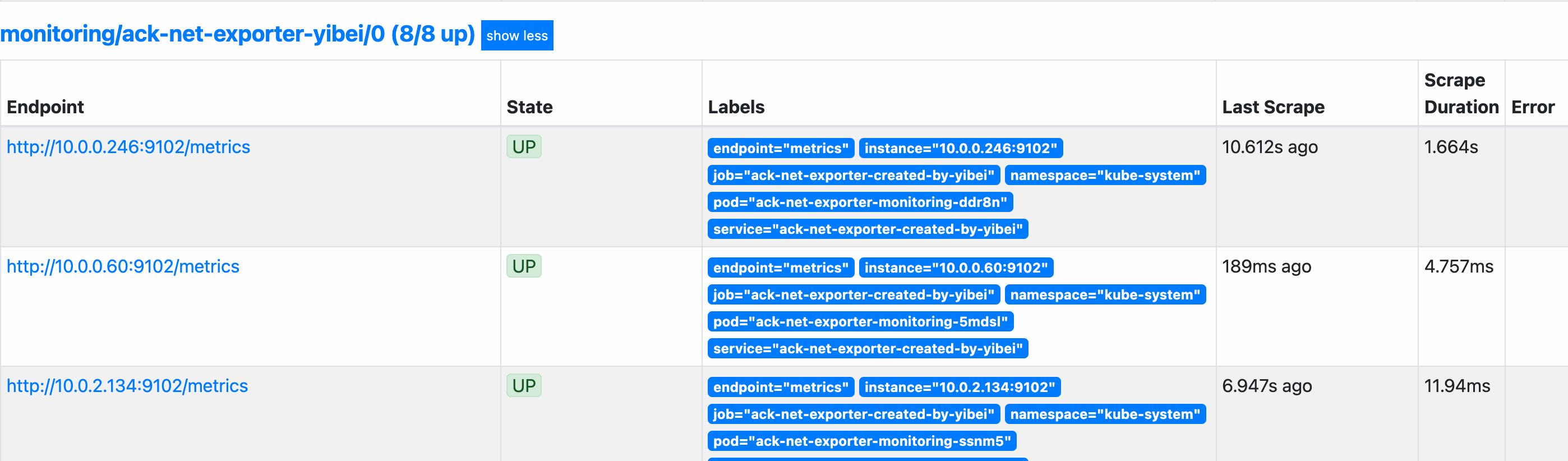Image resolution: width=1568 pixels, height=461 pixels.
Task: Click the instance="10.0.0.246:9102" label badge
Action: [x=961, y=148]
